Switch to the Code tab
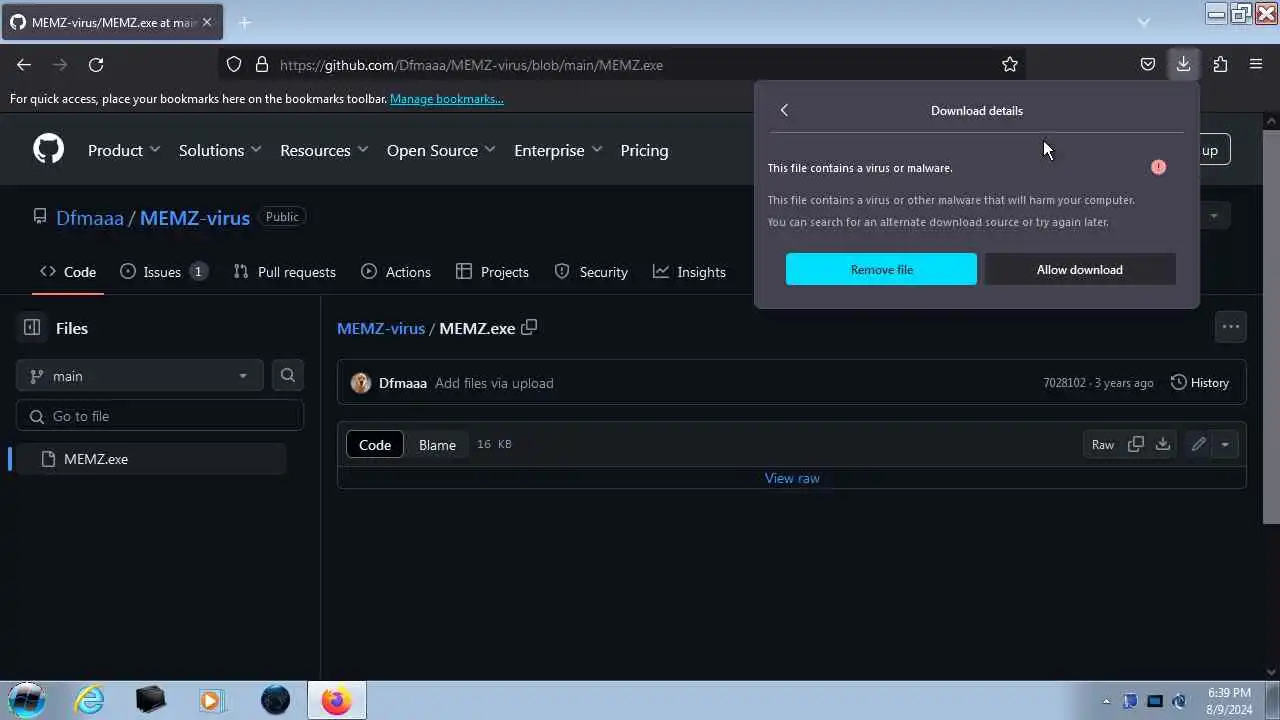The image size is (1280, 720). point(68,271)
